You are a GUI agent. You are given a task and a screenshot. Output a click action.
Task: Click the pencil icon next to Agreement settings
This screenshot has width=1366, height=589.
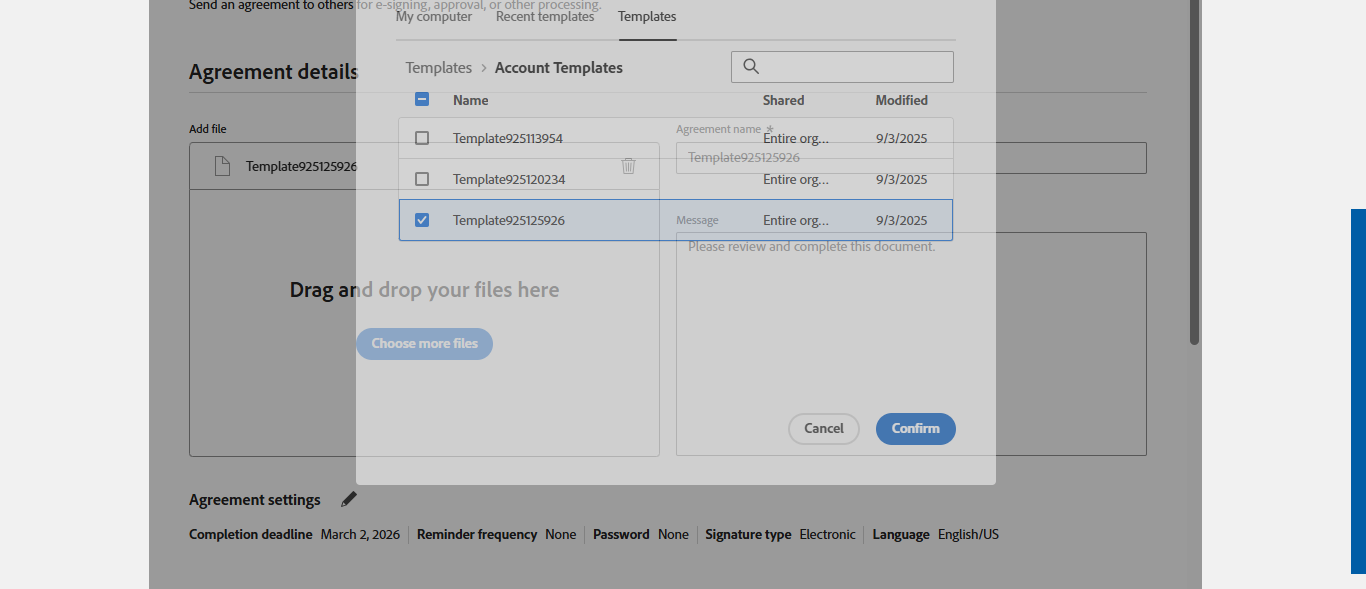348,499
